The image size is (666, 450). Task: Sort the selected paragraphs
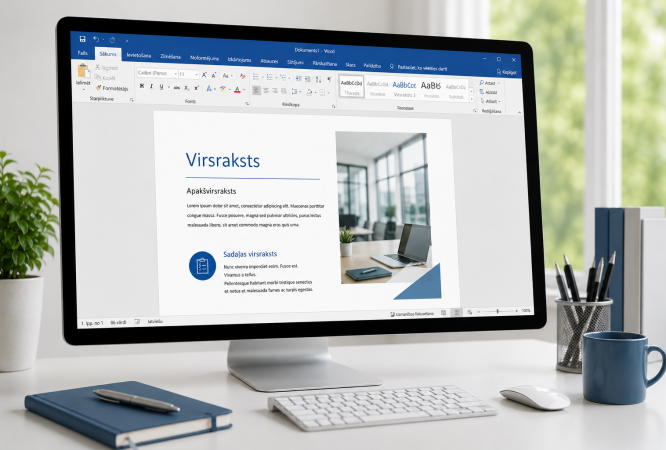[x=318, y=79]
